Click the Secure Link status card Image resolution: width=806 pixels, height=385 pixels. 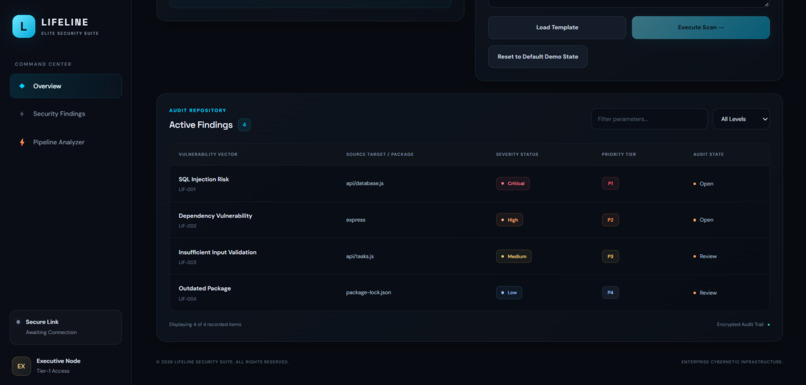click(66, 327)
